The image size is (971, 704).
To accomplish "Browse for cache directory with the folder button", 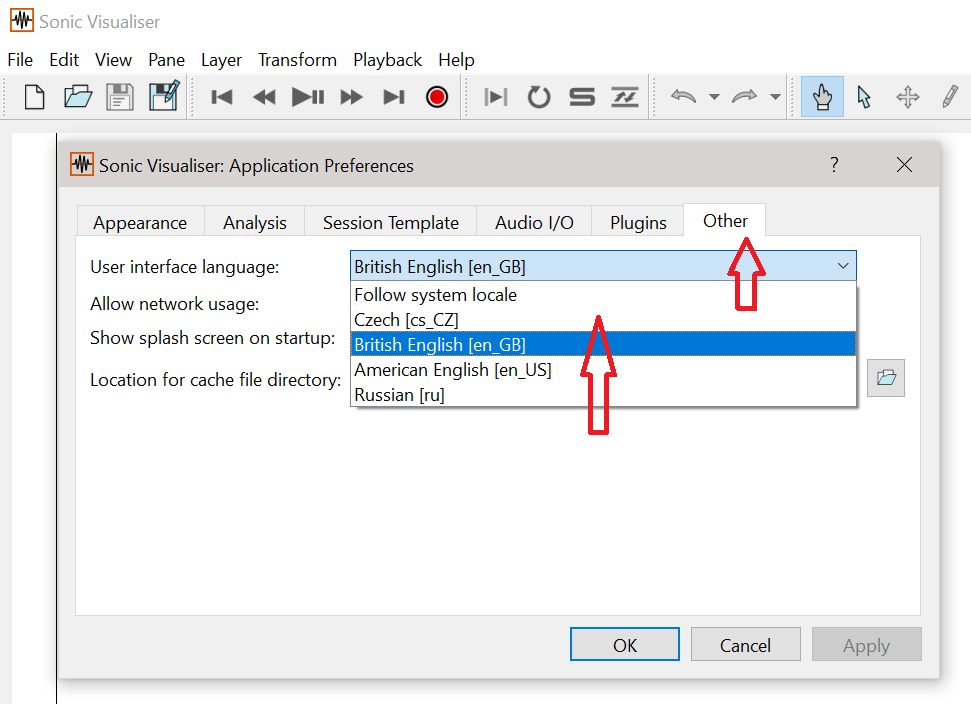I will click(x=886, y=378).
